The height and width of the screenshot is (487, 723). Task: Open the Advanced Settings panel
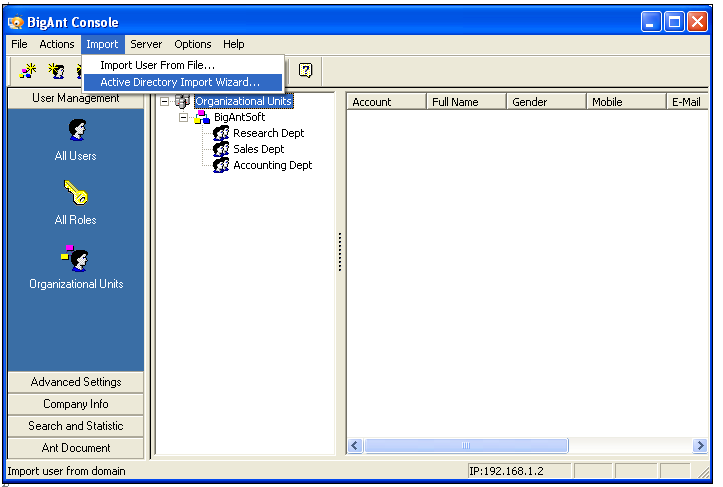click(76, 382)
